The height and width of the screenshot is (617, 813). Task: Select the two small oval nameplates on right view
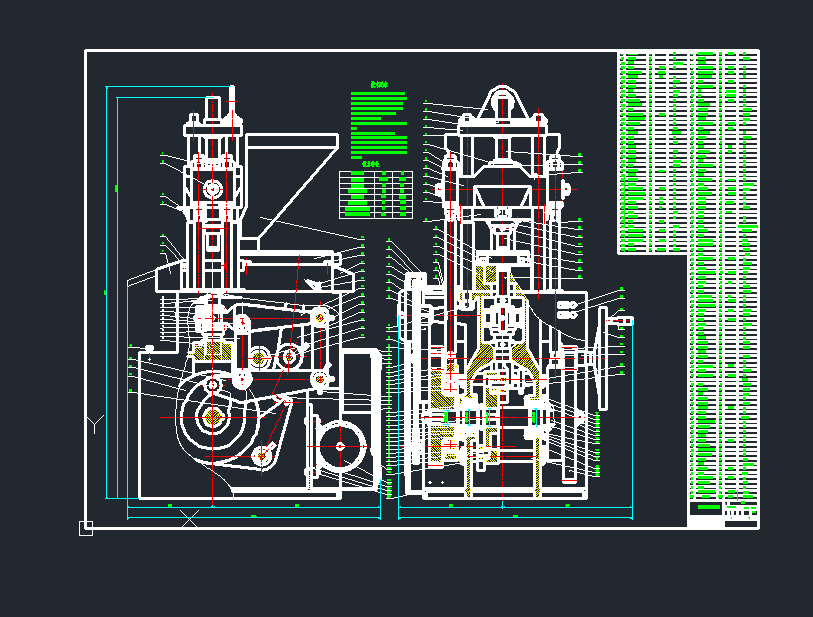566,310
